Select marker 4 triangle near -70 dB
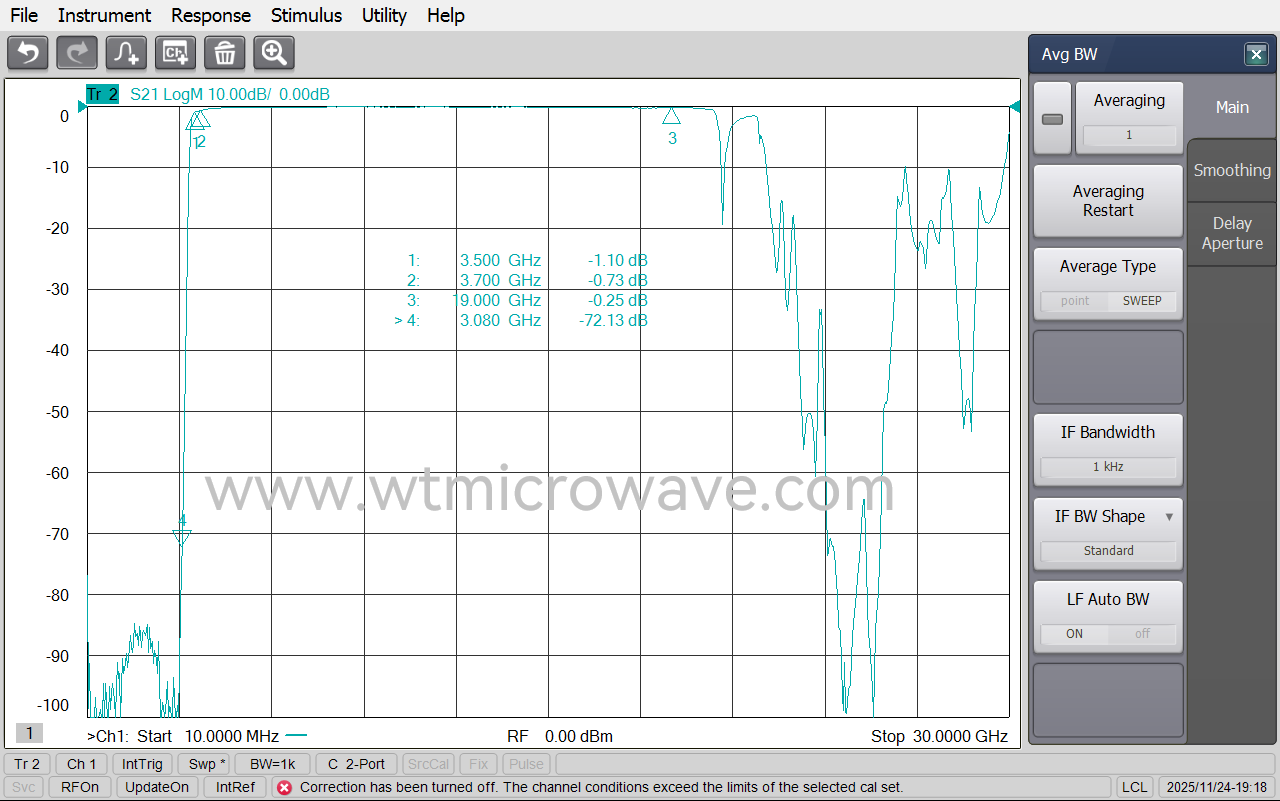 pyautogui.click(x=181, y=537)
